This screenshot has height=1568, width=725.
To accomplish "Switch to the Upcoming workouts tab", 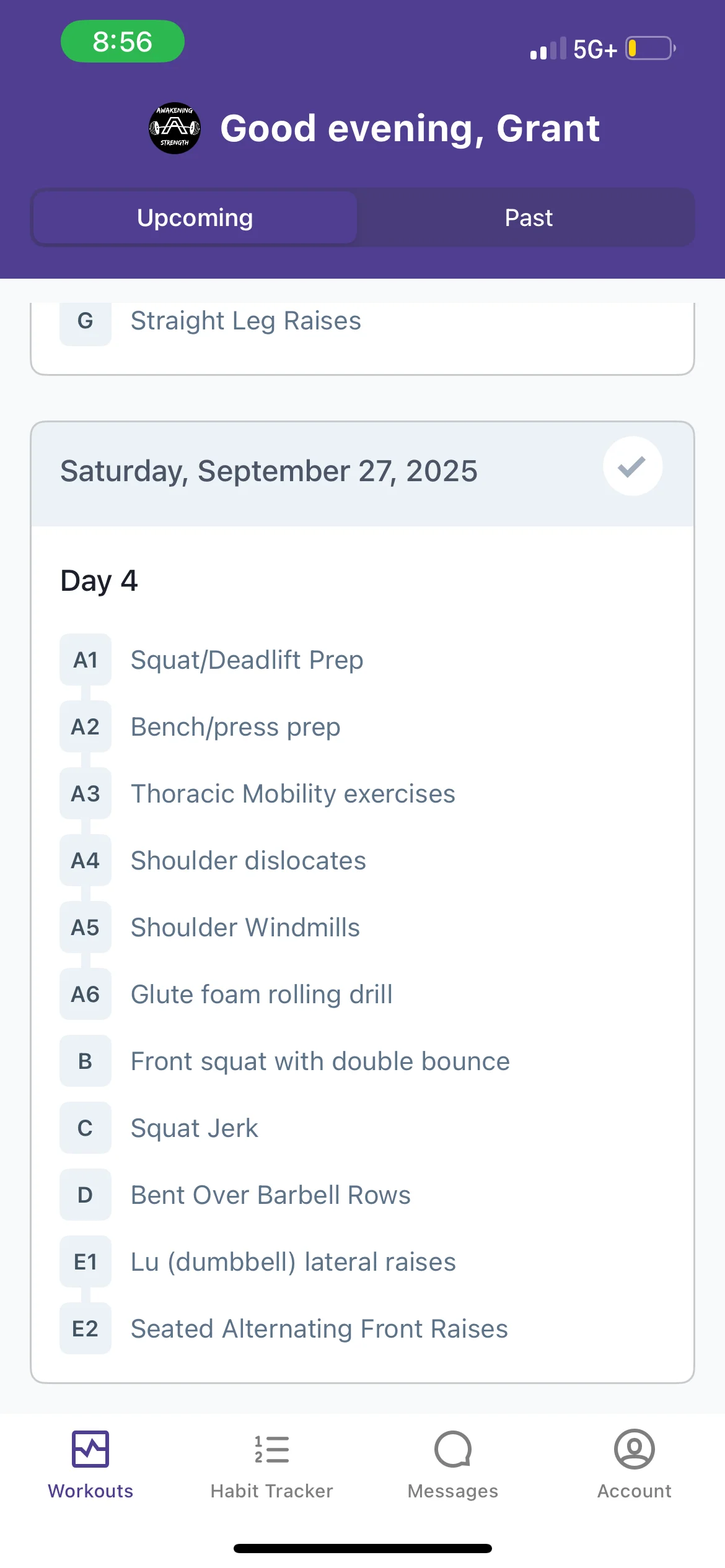I will (x=195, y=218).
